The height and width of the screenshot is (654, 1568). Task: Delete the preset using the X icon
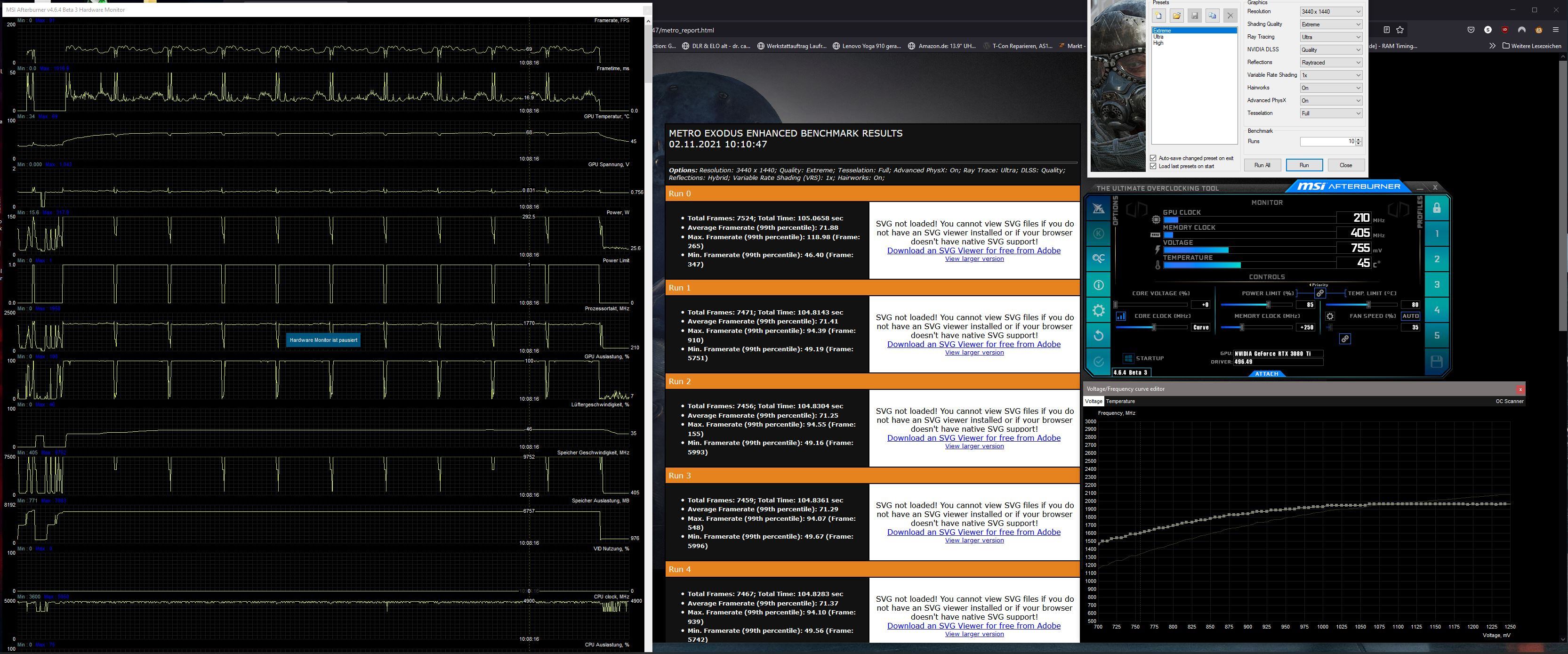(x=1230, y=16)
